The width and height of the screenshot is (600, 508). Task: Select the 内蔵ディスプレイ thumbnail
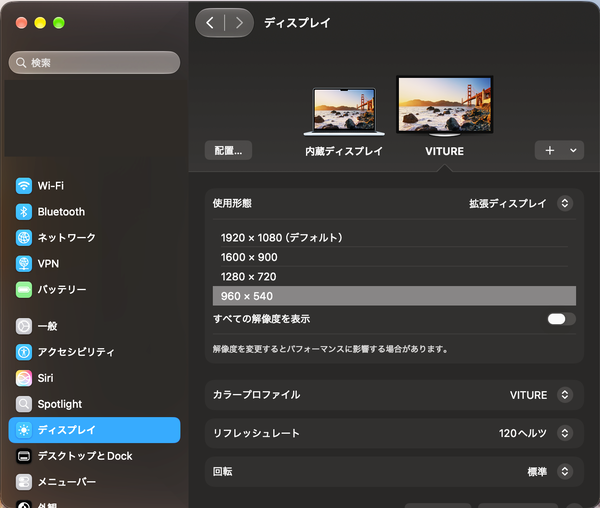[x=344, y=112]
